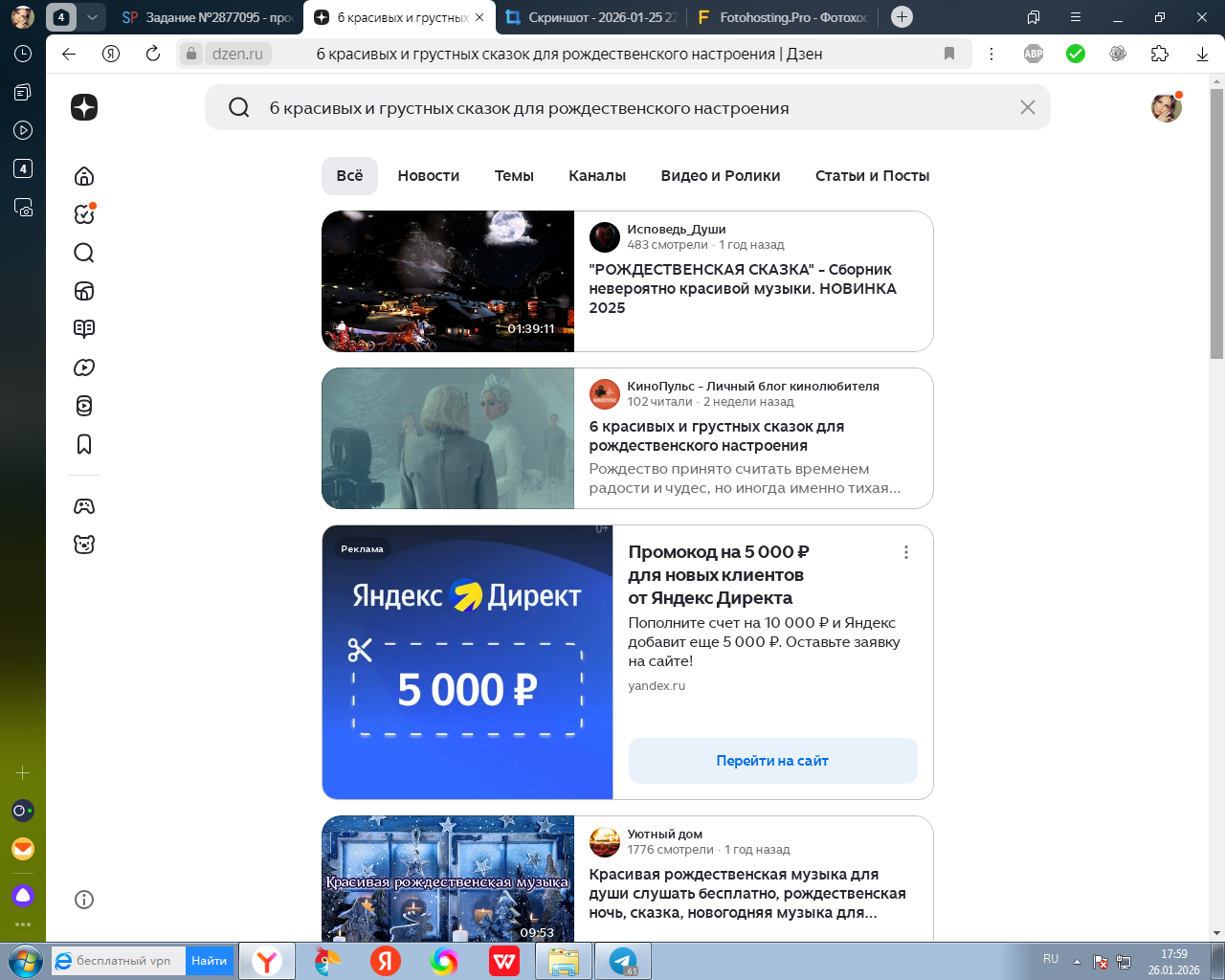This screenshot has width=1225, height=980.
Task: Launch Alice assistant purple icon
Action: tap(23, 895)
